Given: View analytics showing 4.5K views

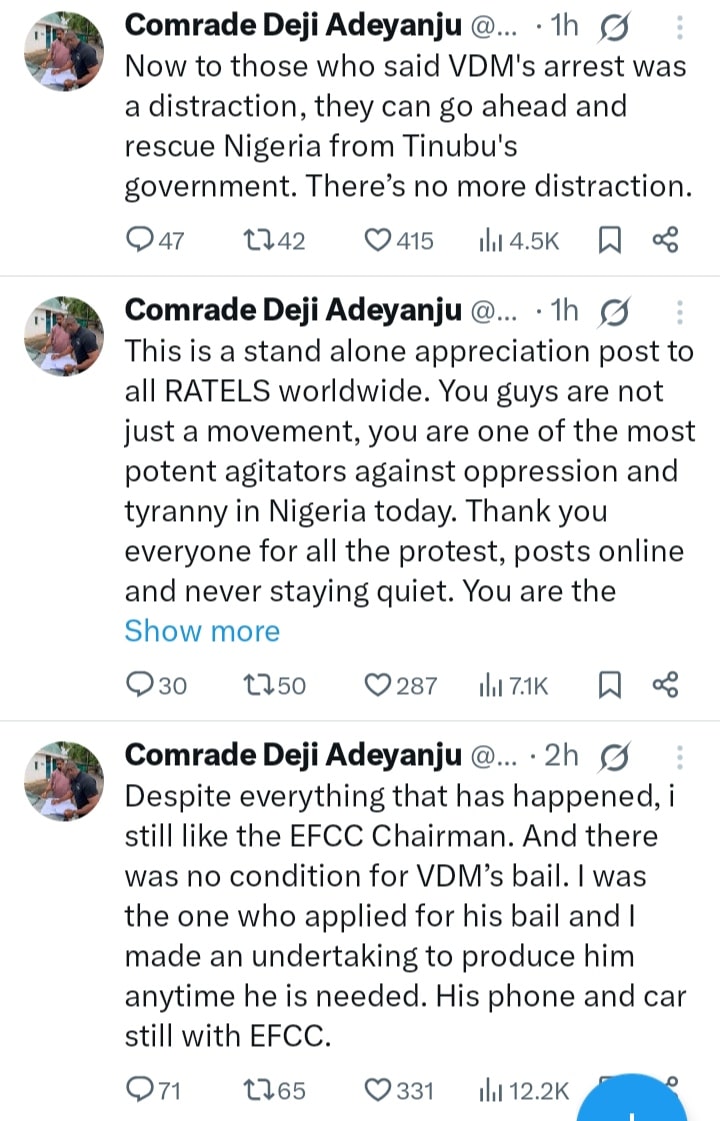Looking at the screenshot, I should tap(519, 240).
